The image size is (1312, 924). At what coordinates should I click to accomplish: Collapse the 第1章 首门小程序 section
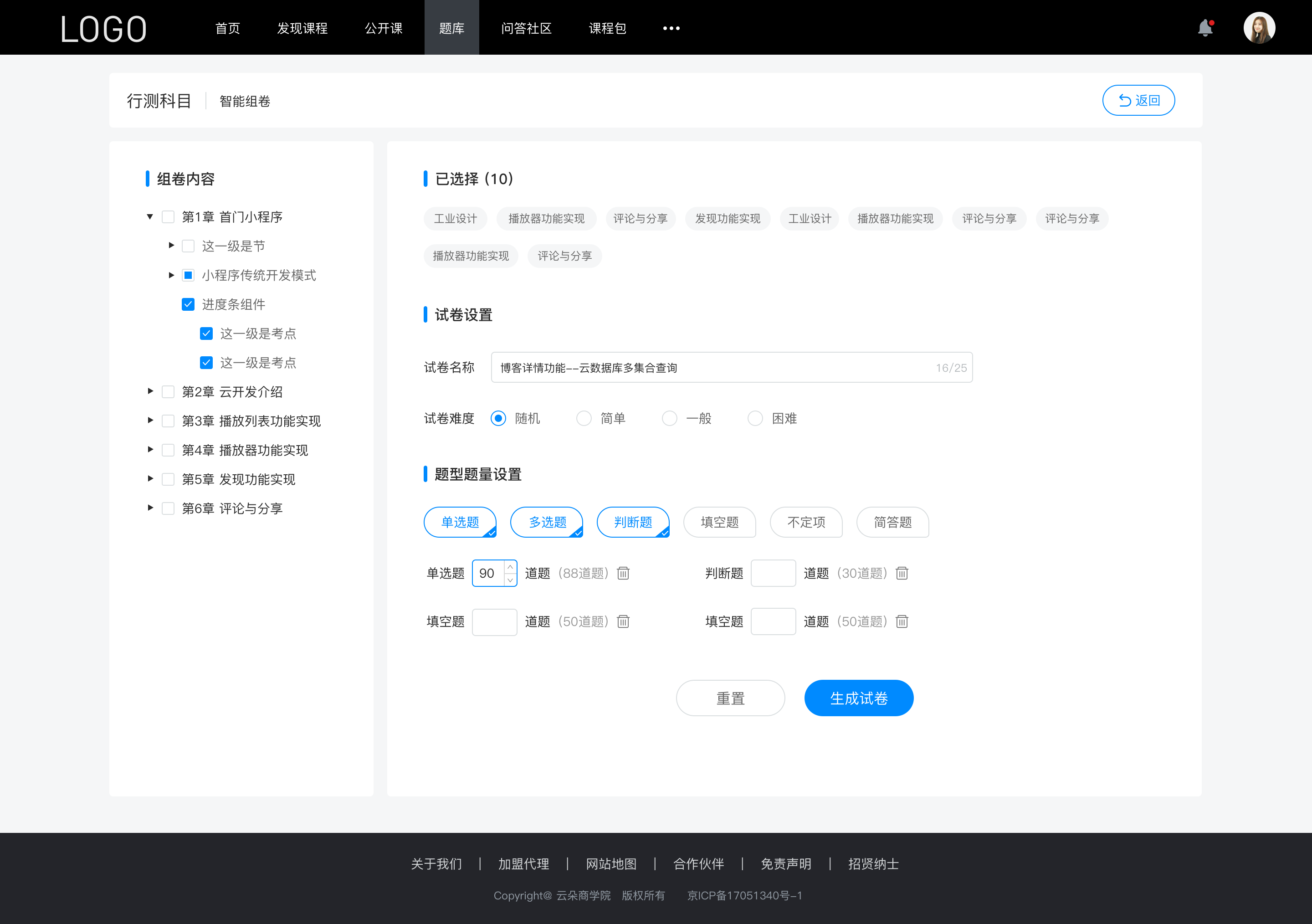pyautogui.click(x=150, y=216)
